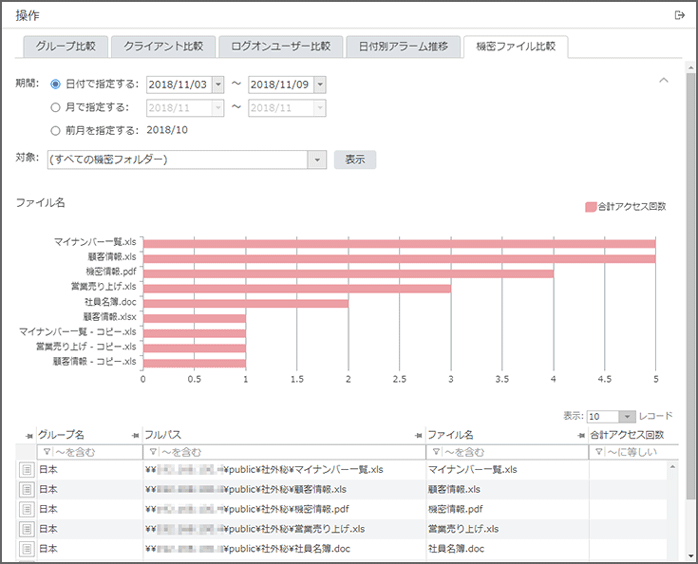Open 対象 folder dropdown arrow
Screen dimensions: 698x564
click(317, 160)
